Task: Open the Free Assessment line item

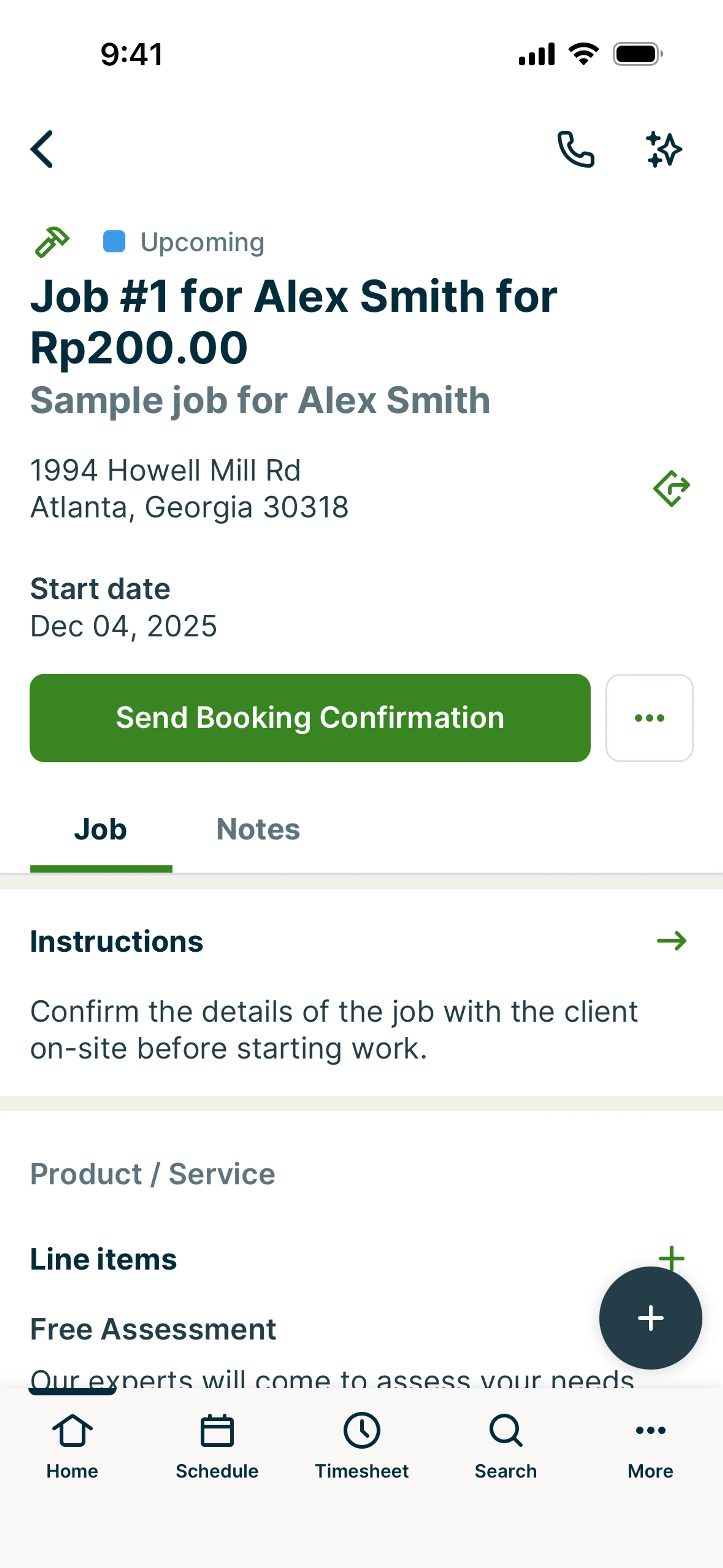Action: 153,1329
